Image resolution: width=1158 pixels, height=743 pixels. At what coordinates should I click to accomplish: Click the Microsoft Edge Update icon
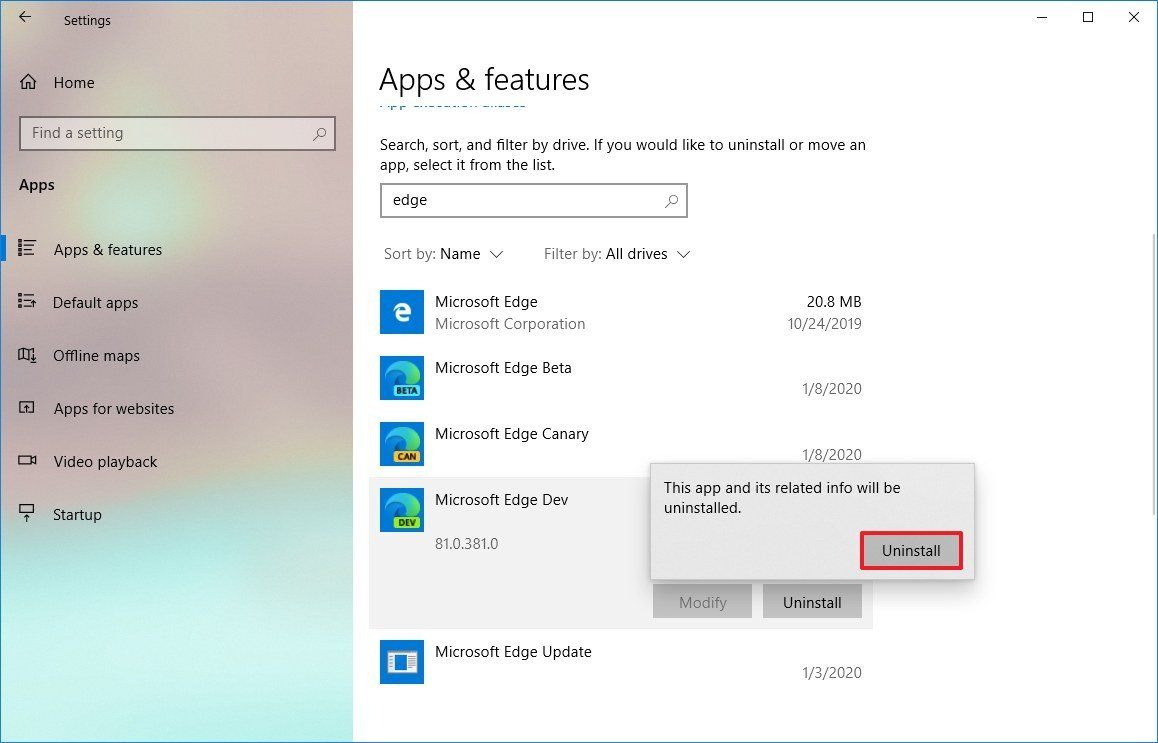(x=402, y=662)
